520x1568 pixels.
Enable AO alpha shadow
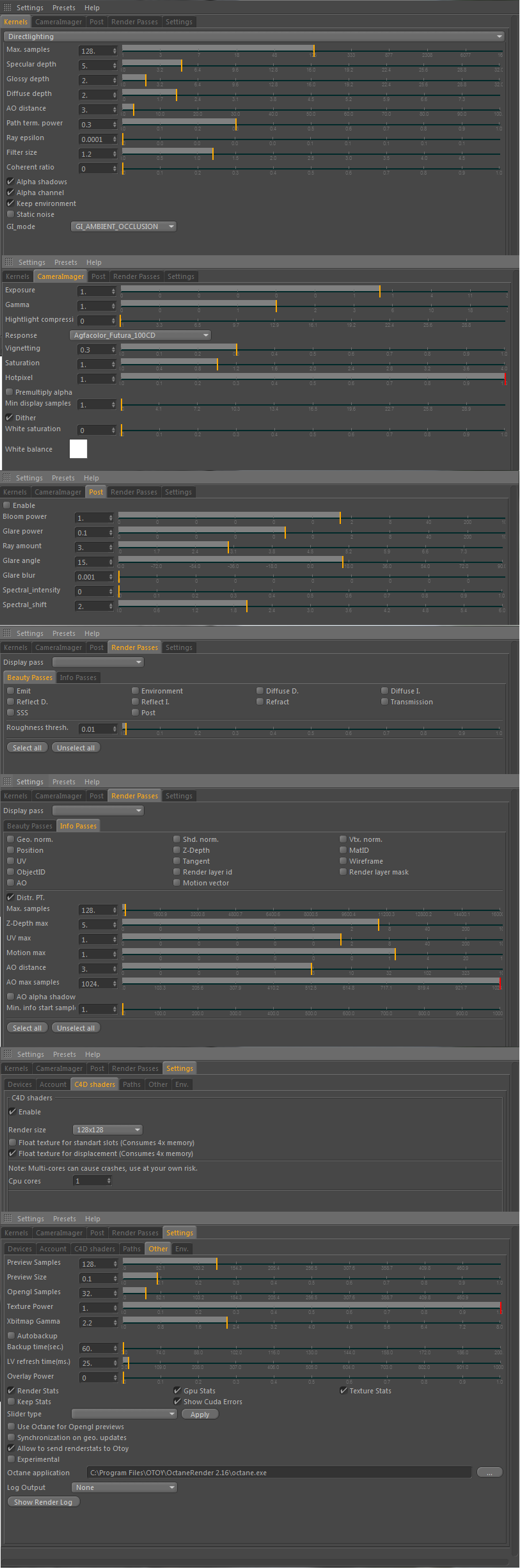point(10,997)
